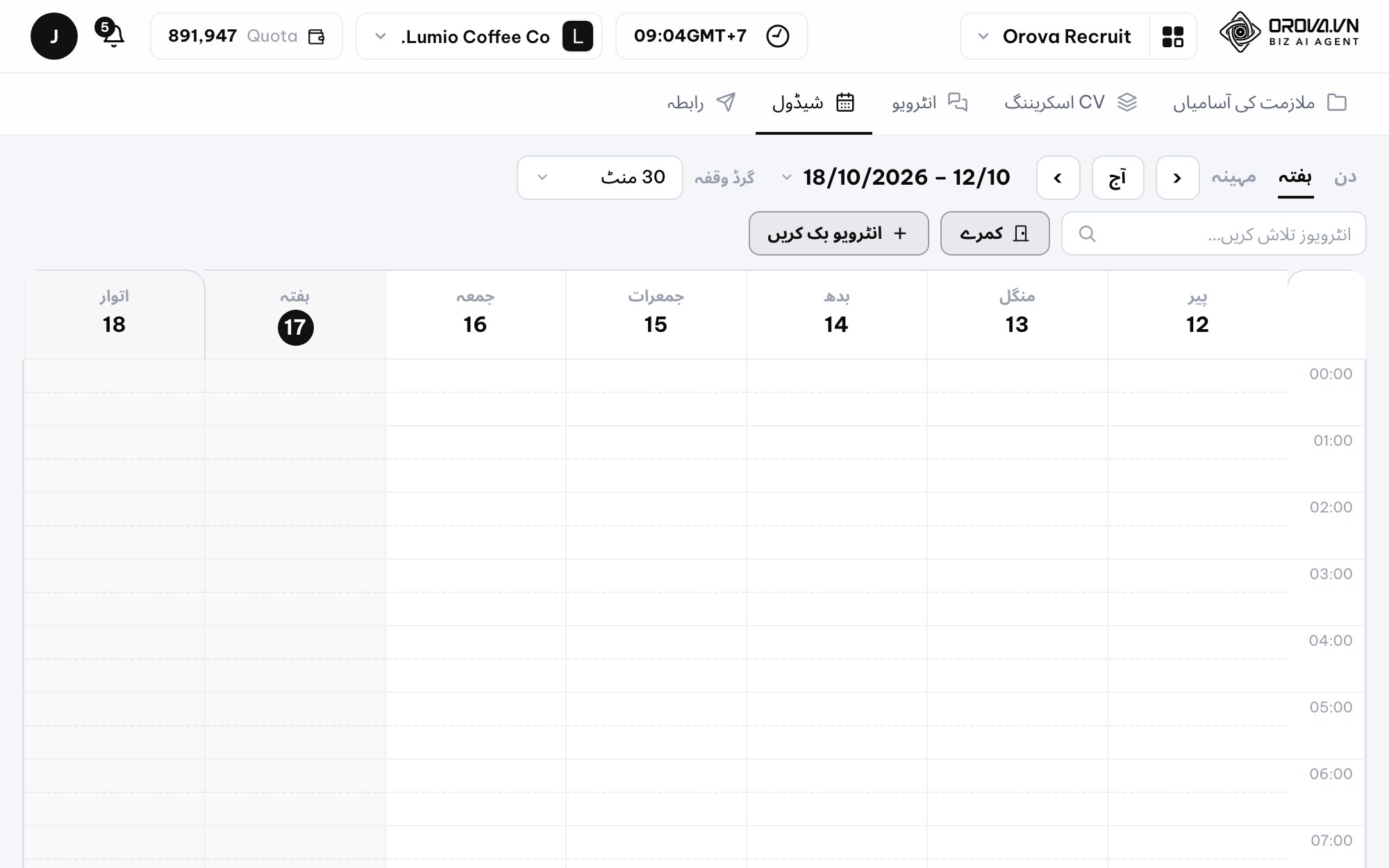Viewport: 1389px width, 868px height.
Task: Select day header منگل 13
Action: click(1017, 314)
